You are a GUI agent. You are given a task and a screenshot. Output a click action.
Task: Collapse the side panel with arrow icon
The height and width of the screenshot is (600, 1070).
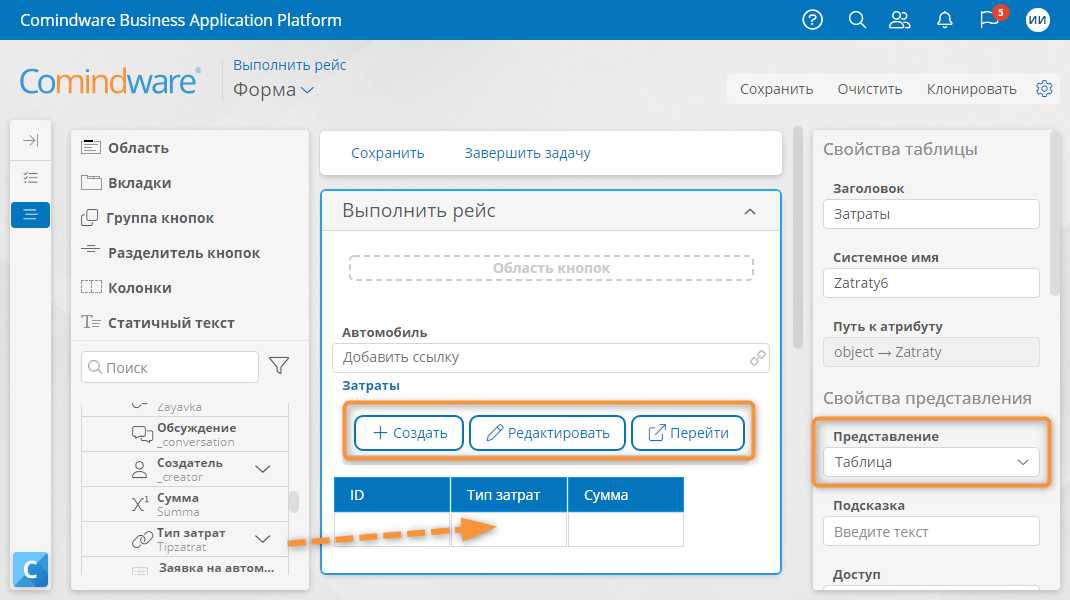(x=31, y=141)
